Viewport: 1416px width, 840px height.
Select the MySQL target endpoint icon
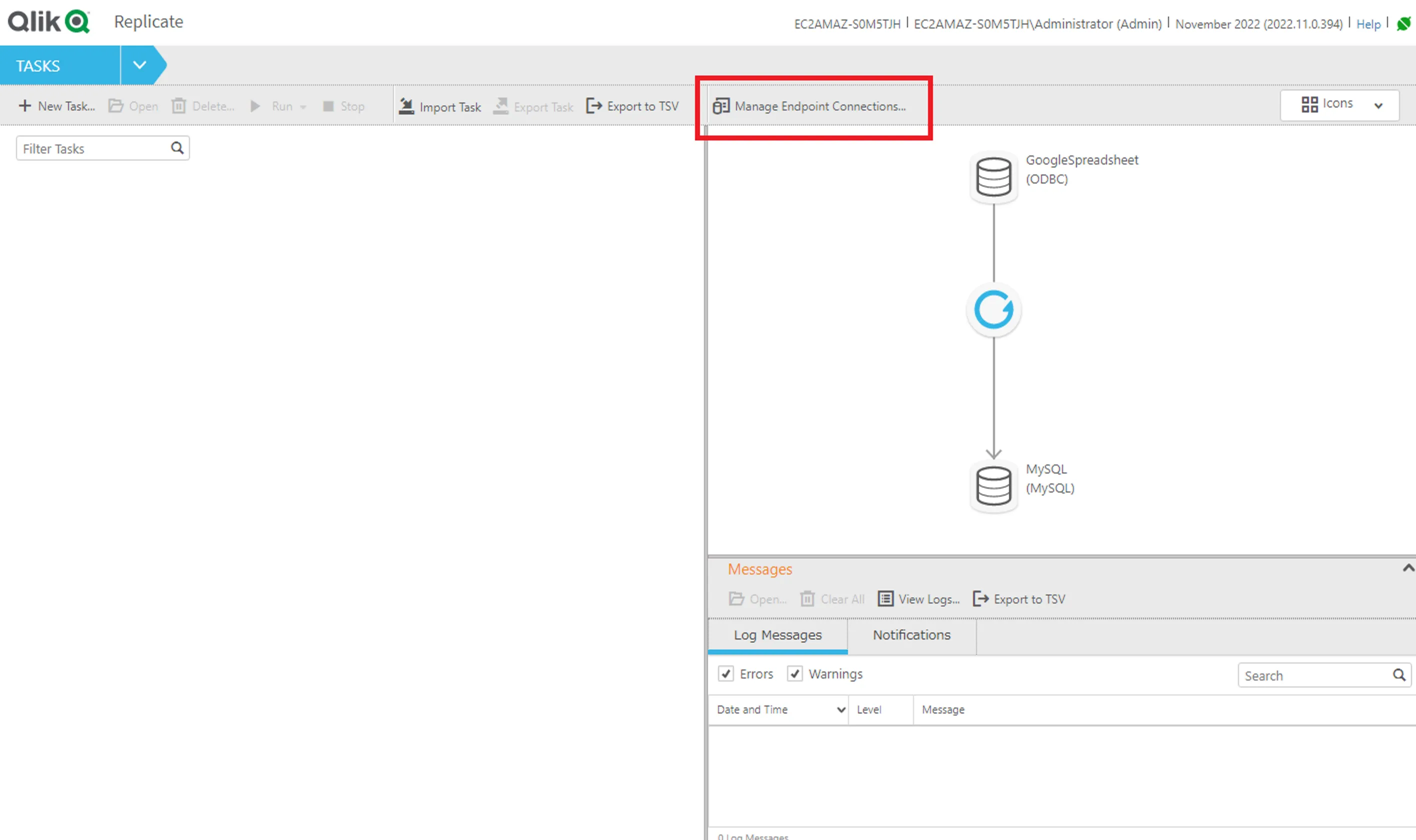993,485
